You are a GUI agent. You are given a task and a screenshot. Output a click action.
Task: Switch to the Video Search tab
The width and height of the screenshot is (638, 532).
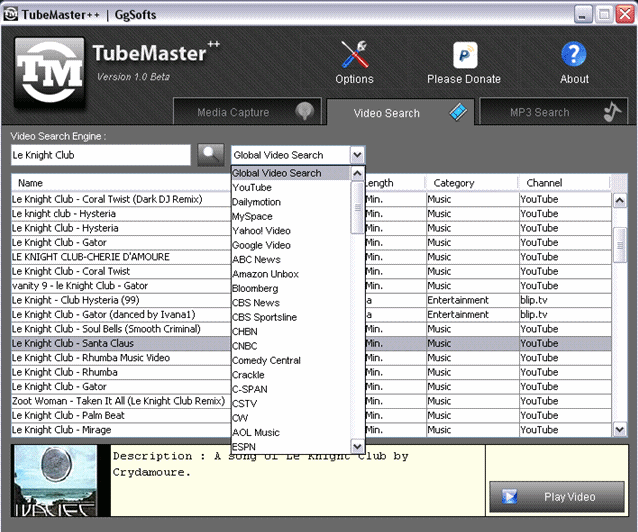tap(400, 112)
